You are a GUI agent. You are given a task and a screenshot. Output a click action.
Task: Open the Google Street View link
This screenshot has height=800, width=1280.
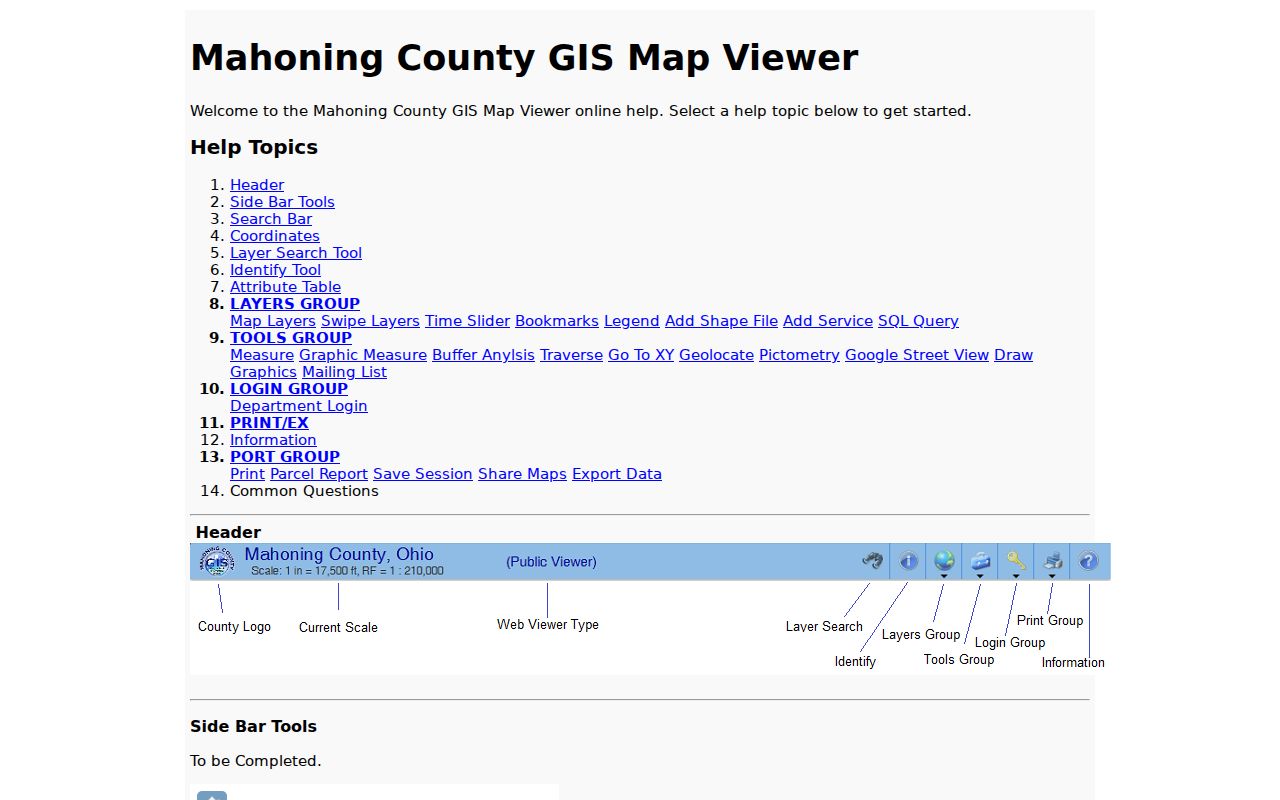(x=917, y=355)
